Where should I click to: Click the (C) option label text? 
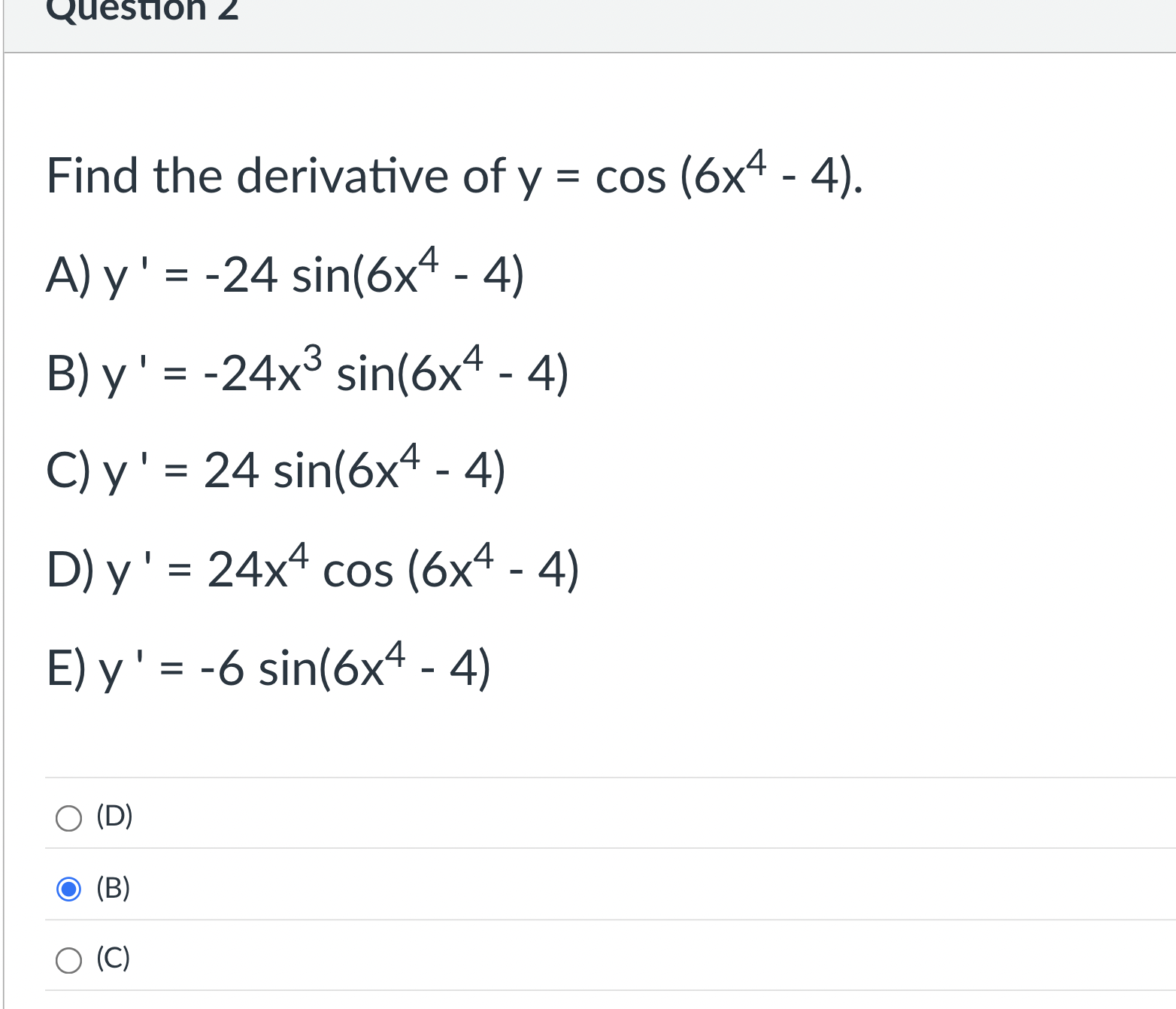click(111, 958)
